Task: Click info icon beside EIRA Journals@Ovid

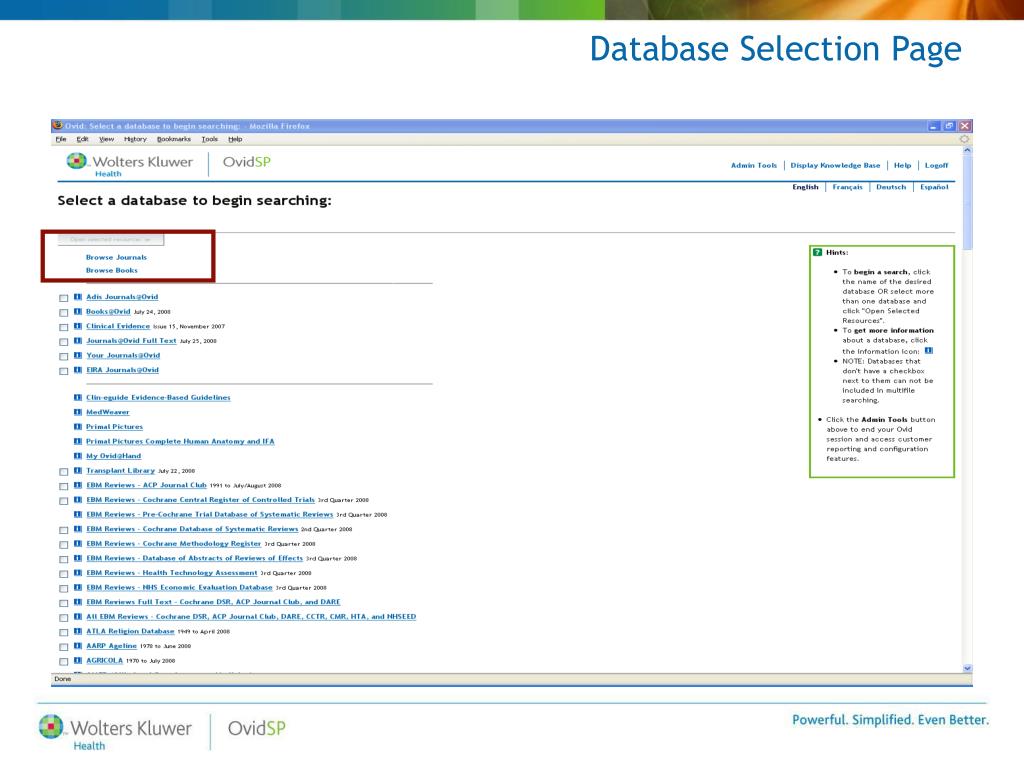Action: pos(78,370)
